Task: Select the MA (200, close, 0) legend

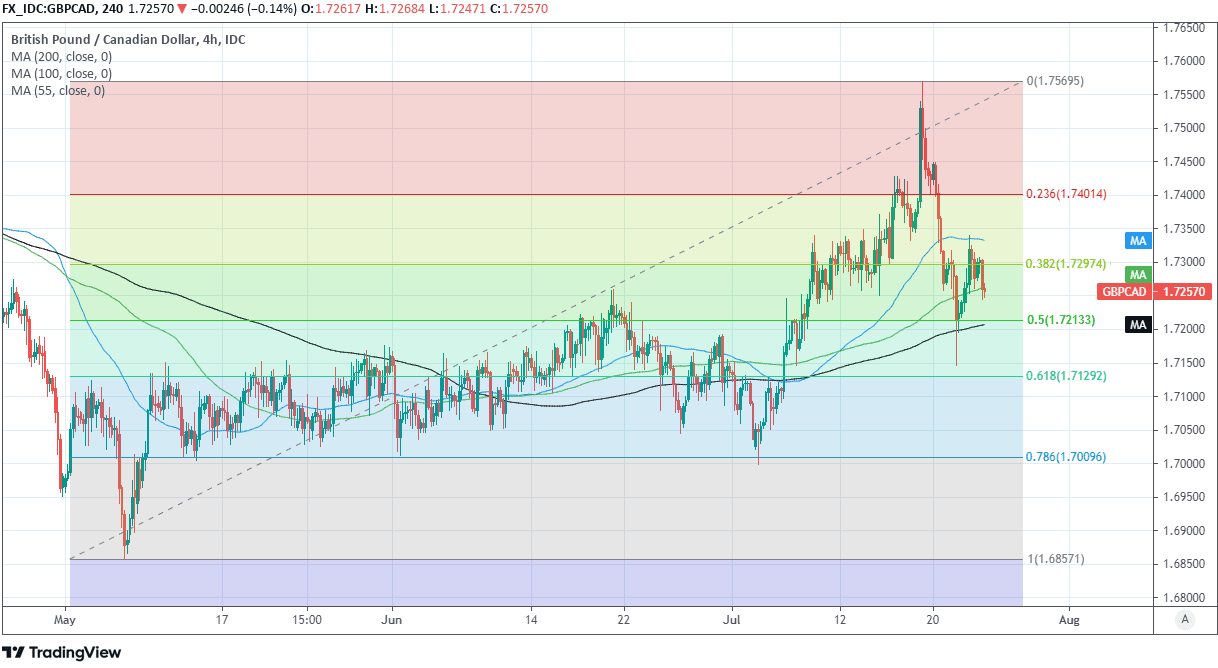Action: click(x=61, y=56)
